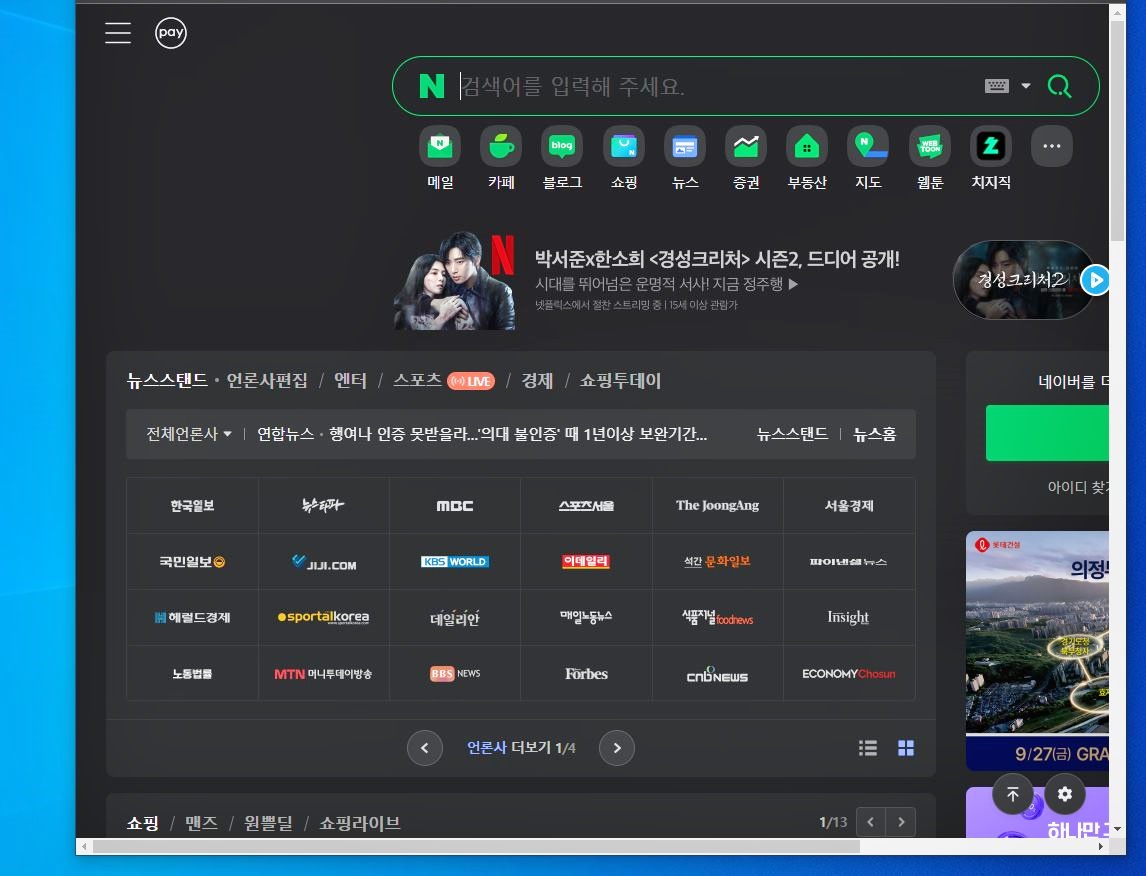Open the 치지직 shortcut
Viewport: 1146px width, 876px height.
click(x=991, y=159)
